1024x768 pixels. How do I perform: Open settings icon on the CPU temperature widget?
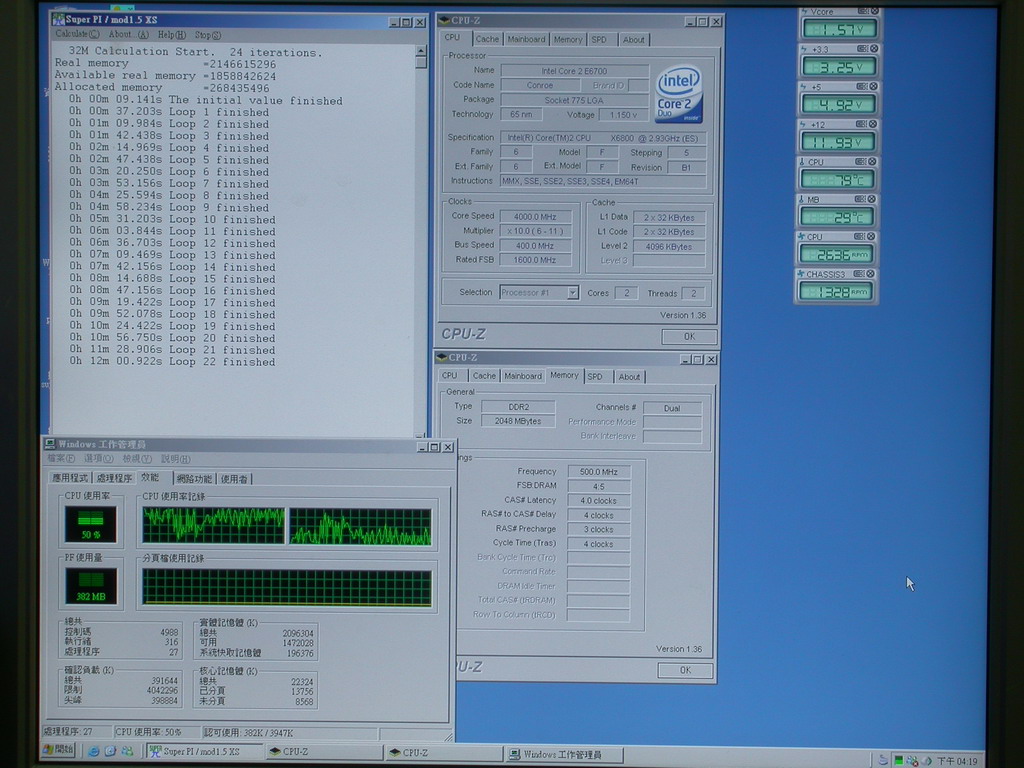(x=861, y=162)
